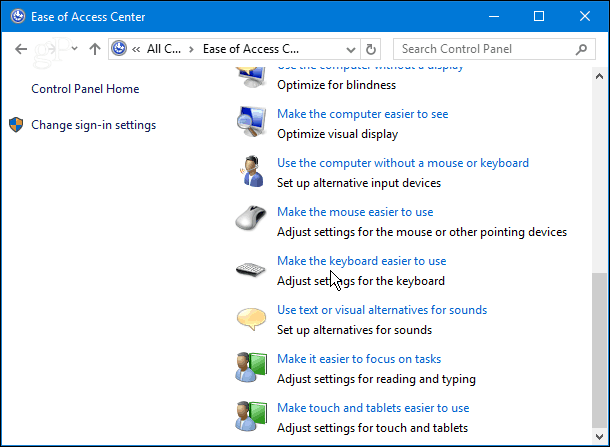
Task: Click the scrollbar up arrow
Action: (x=599, y=76)
